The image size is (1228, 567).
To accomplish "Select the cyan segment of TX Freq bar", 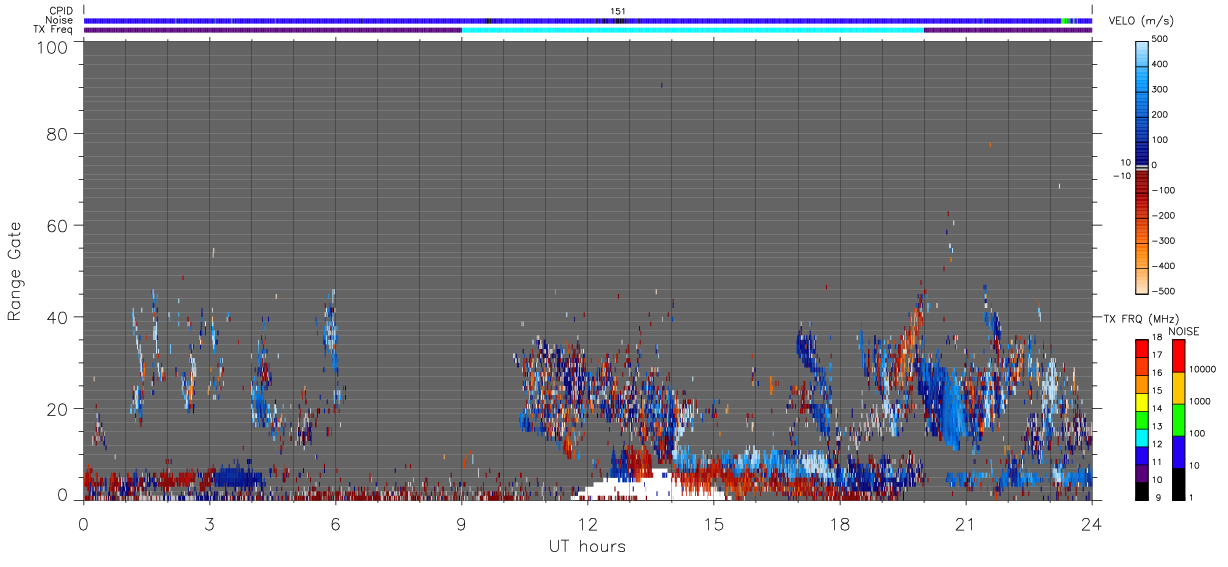I will pos(692,30).
